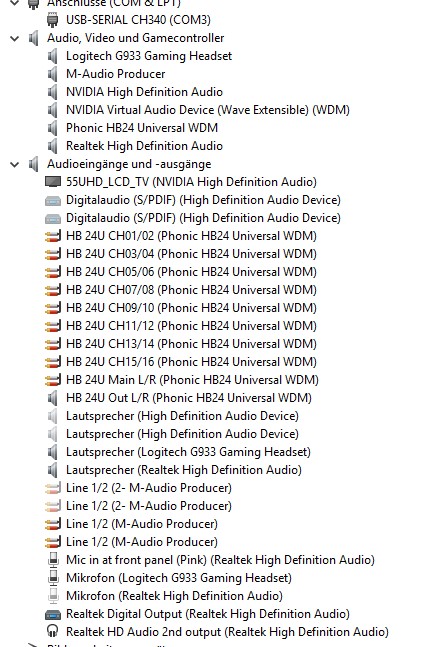432x647 pixels.
Task: Click the microphone icon for Mic in at front panel
Action: point(53,560)
